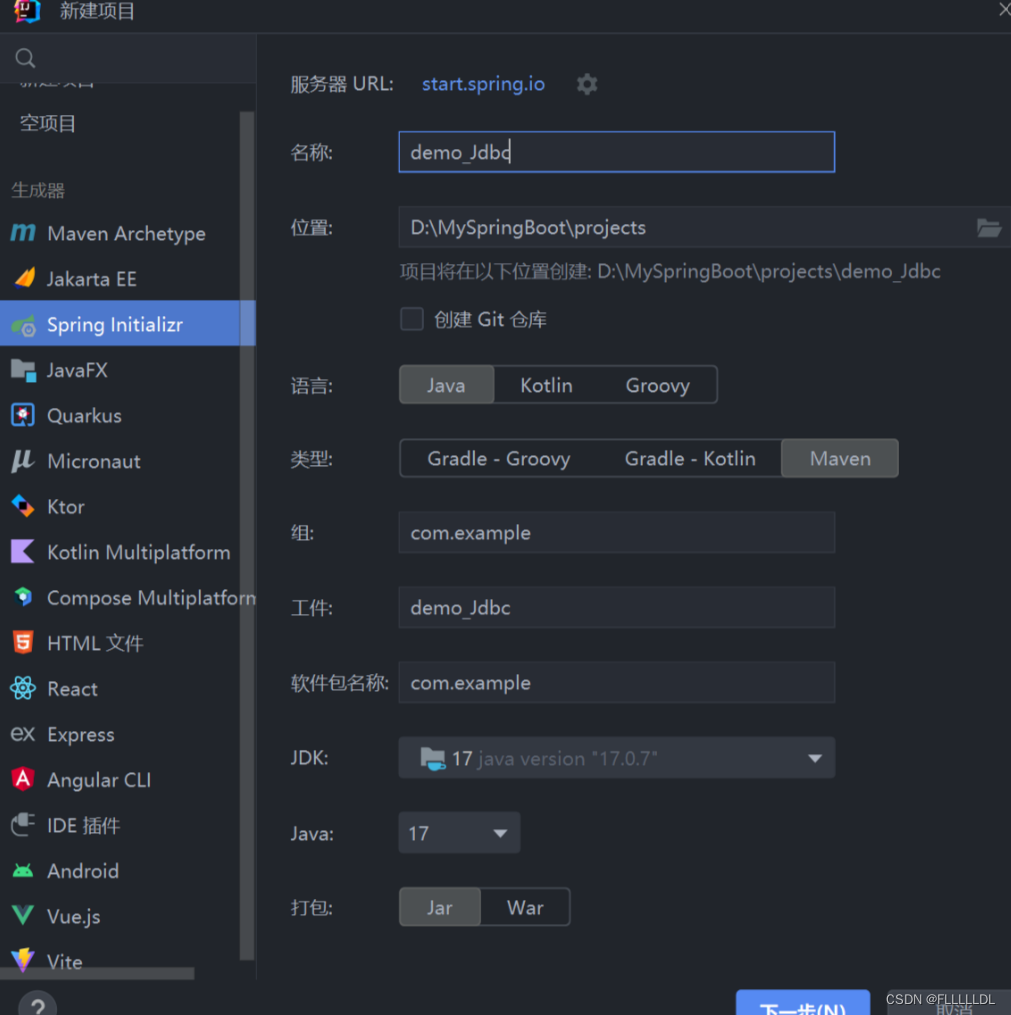Select Java language option
This screenshot has height=1015, width=1011.
click(447, 385)
